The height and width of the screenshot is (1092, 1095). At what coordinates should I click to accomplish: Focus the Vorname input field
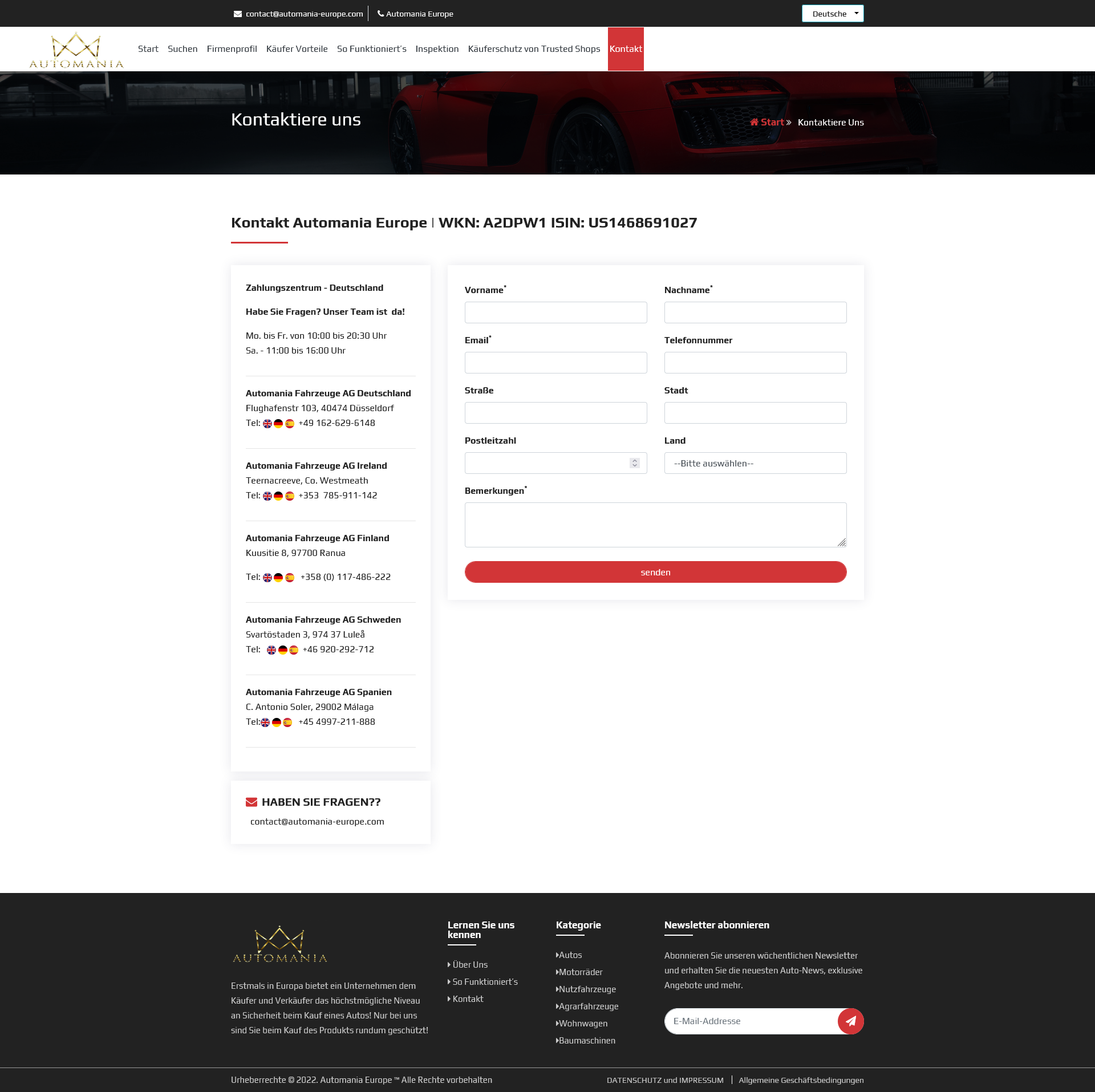coord(556,312)
